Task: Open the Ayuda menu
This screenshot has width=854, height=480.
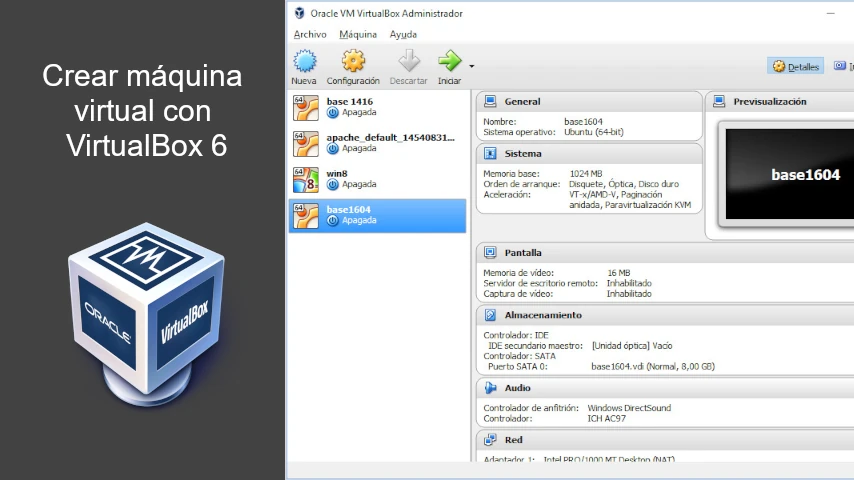Action: pos(403,34)
